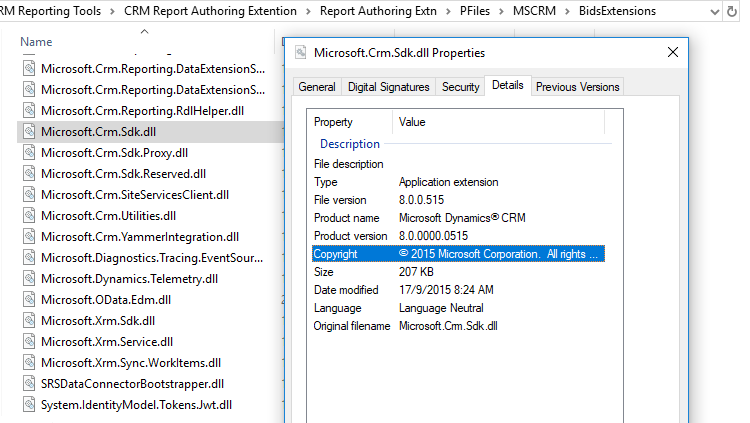Expand breadcrumb chevron after PFiles
The image size is (750, 423).
(x=501, y=11)
